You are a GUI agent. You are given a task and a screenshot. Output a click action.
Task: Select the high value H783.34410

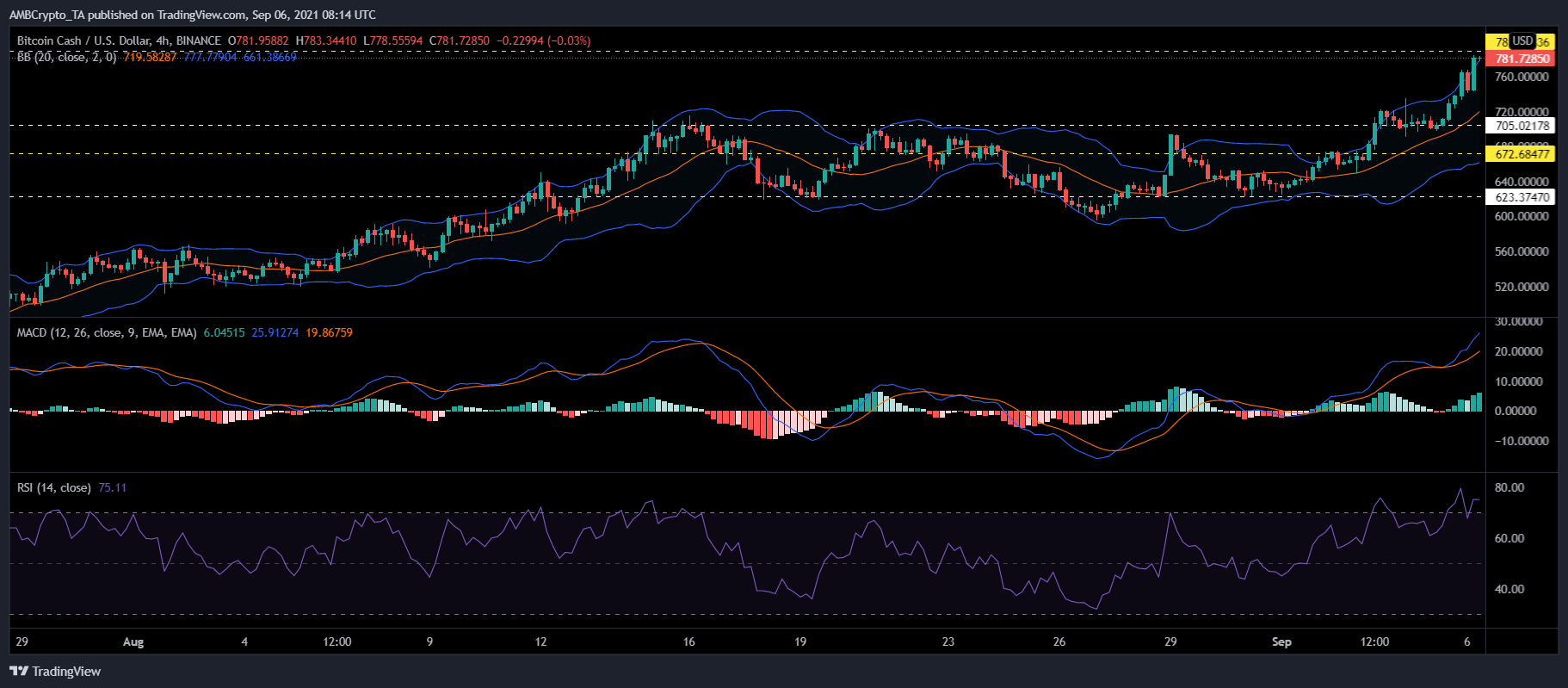pyautogui.click(x=326, y=40)
